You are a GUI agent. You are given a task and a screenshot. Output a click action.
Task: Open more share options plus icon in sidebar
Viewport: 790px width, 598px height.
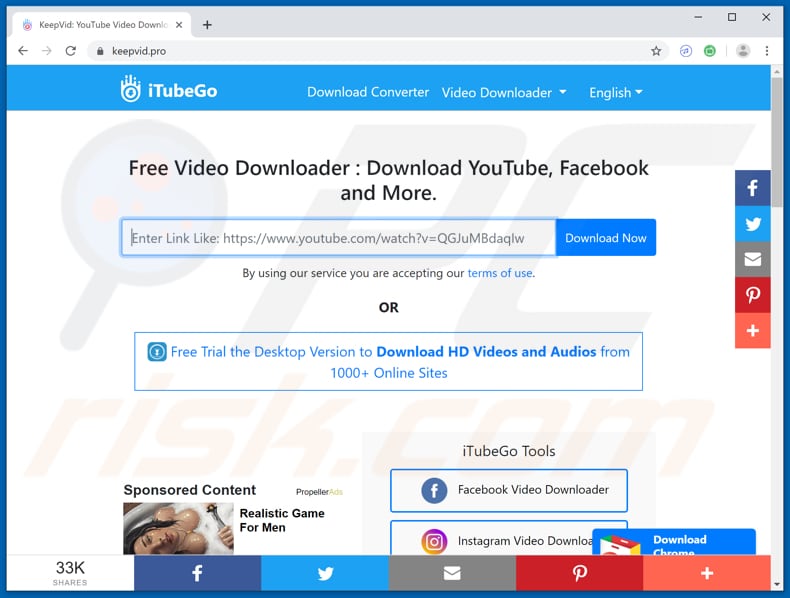752,331
